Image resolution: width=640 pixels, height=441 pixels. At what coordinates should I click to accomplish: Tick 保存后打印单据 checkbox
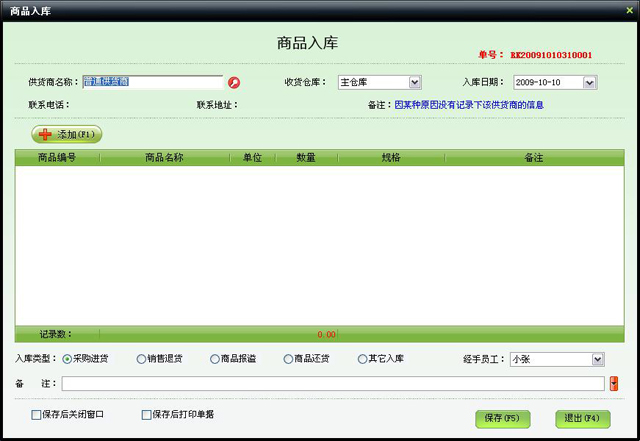tap(147, 414)
